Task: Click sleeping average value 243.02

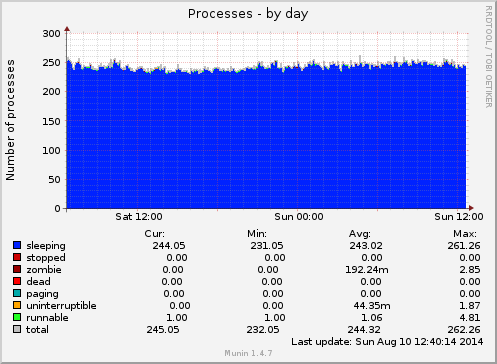Action: pos(366,246)
